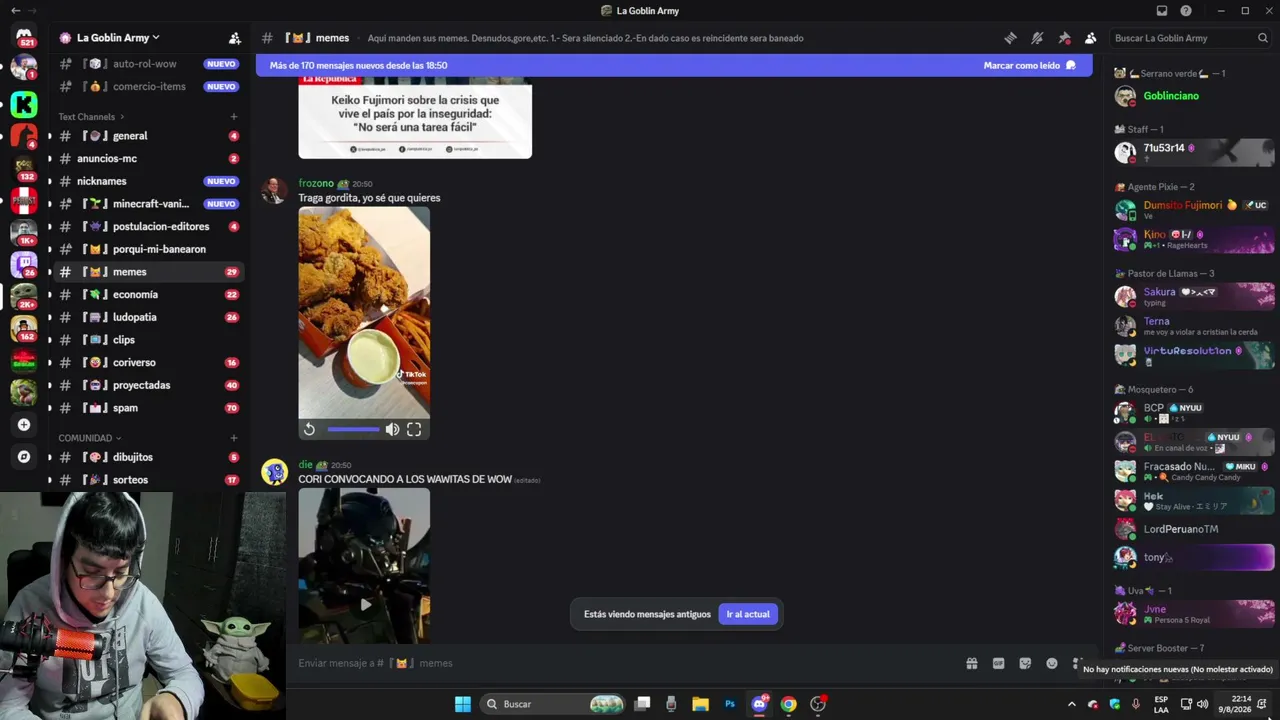
Task: Show hidden system tray icons
Action: click(x=1072, y=704)
